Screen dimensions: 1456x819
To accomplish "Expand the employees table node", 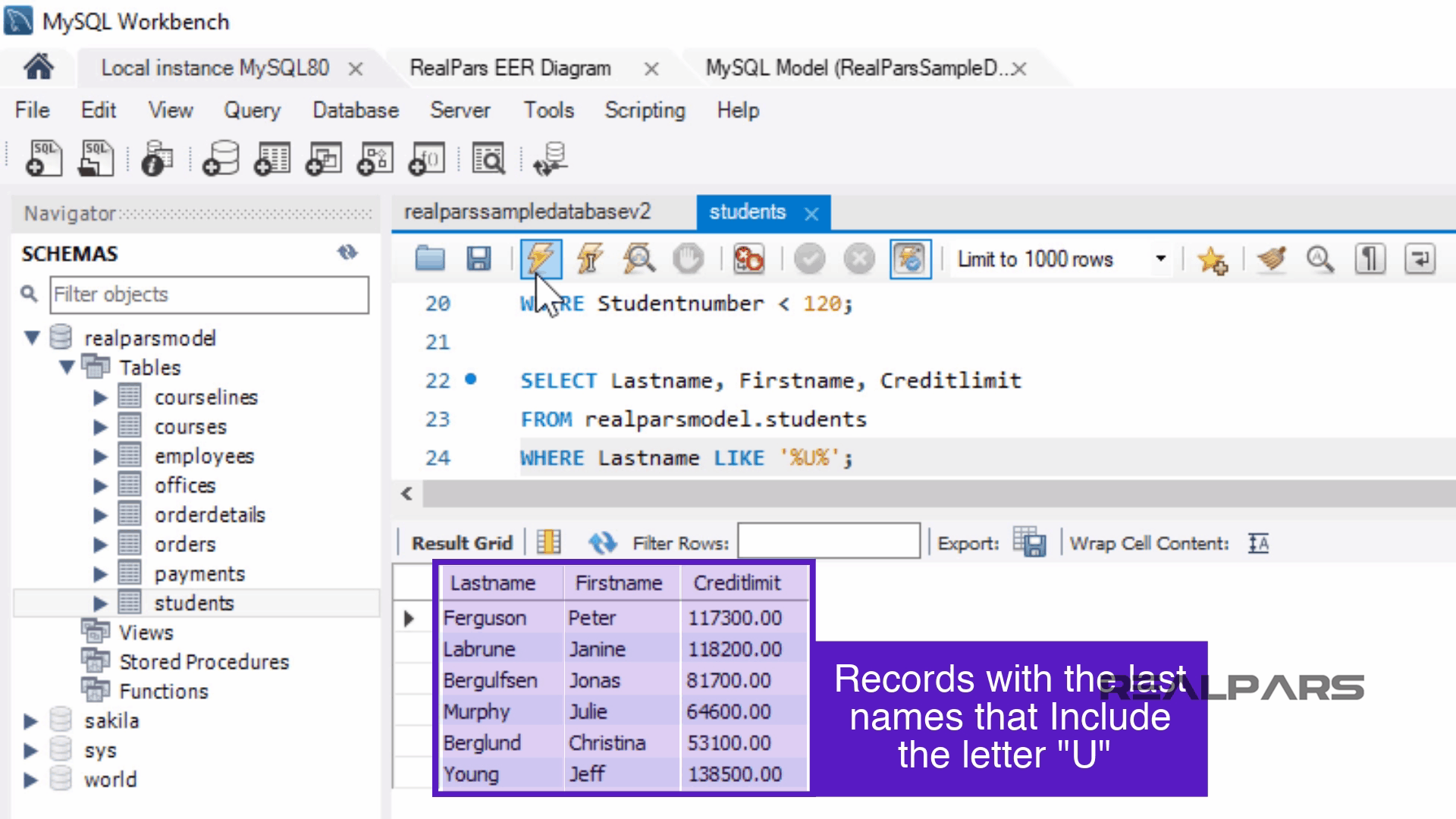I will [x=100, y=457].
